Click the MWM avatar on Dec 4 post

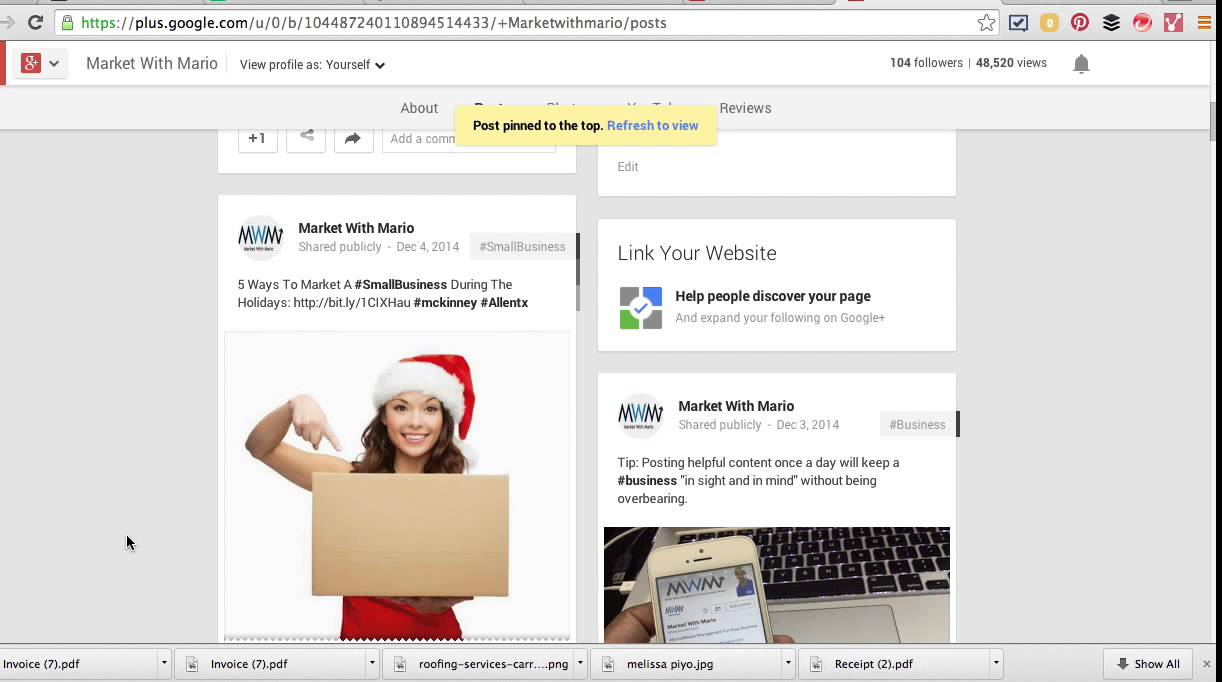tap(261, 238)
